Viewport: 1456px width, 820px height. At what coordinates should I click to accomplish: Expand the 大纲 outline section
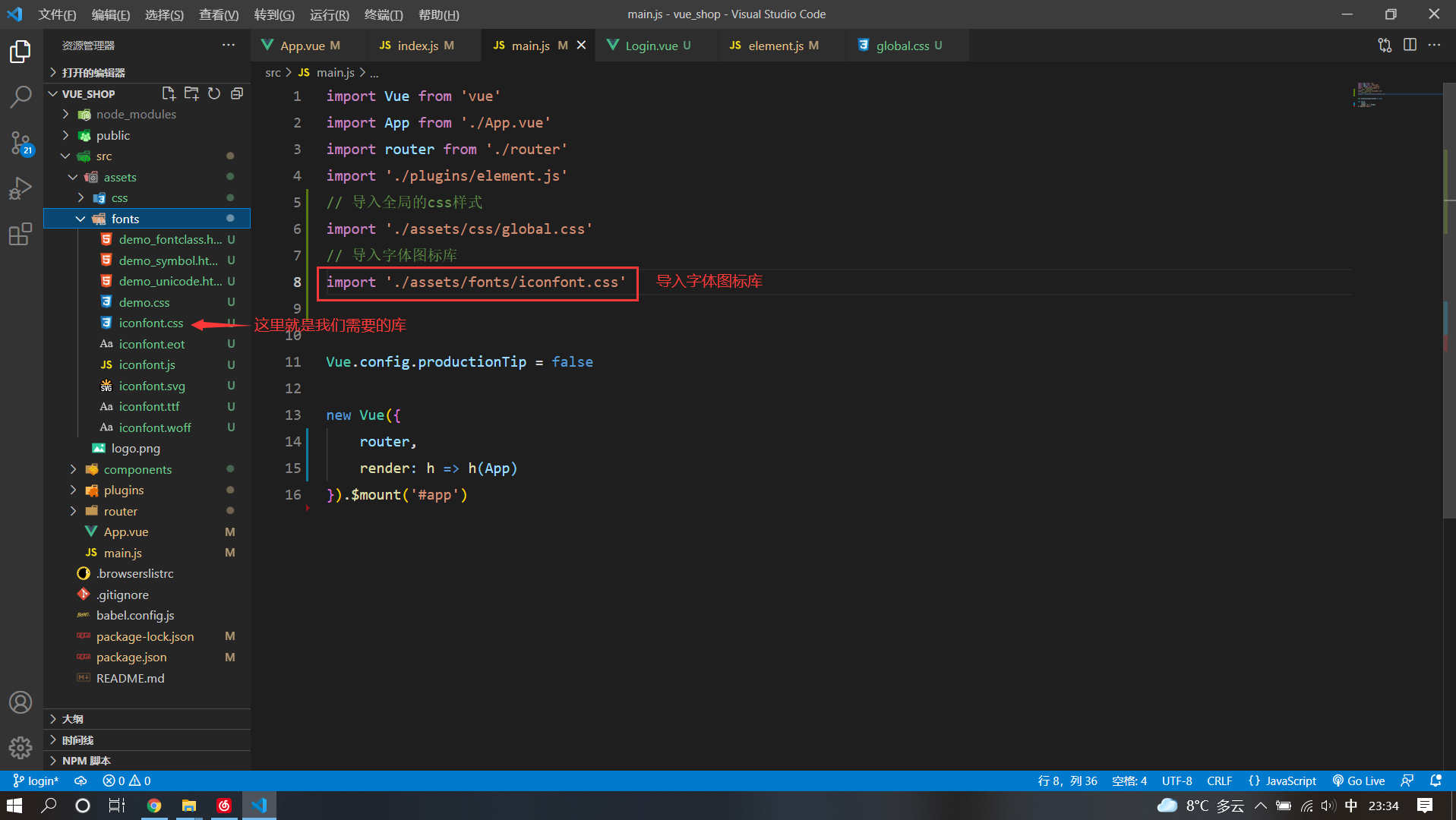[x=147, y=718]
